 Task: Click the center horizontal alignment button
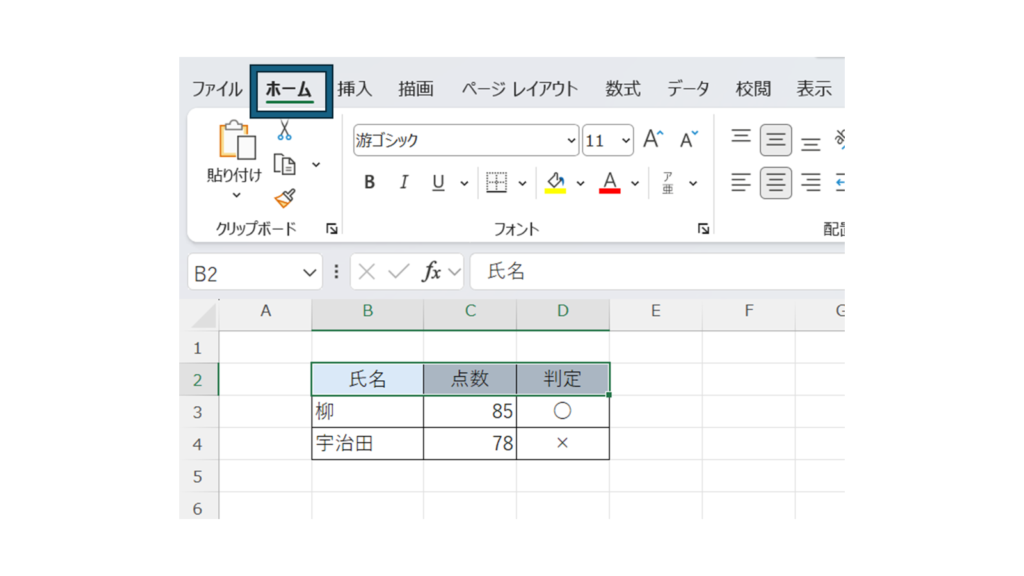coord(776,183)
